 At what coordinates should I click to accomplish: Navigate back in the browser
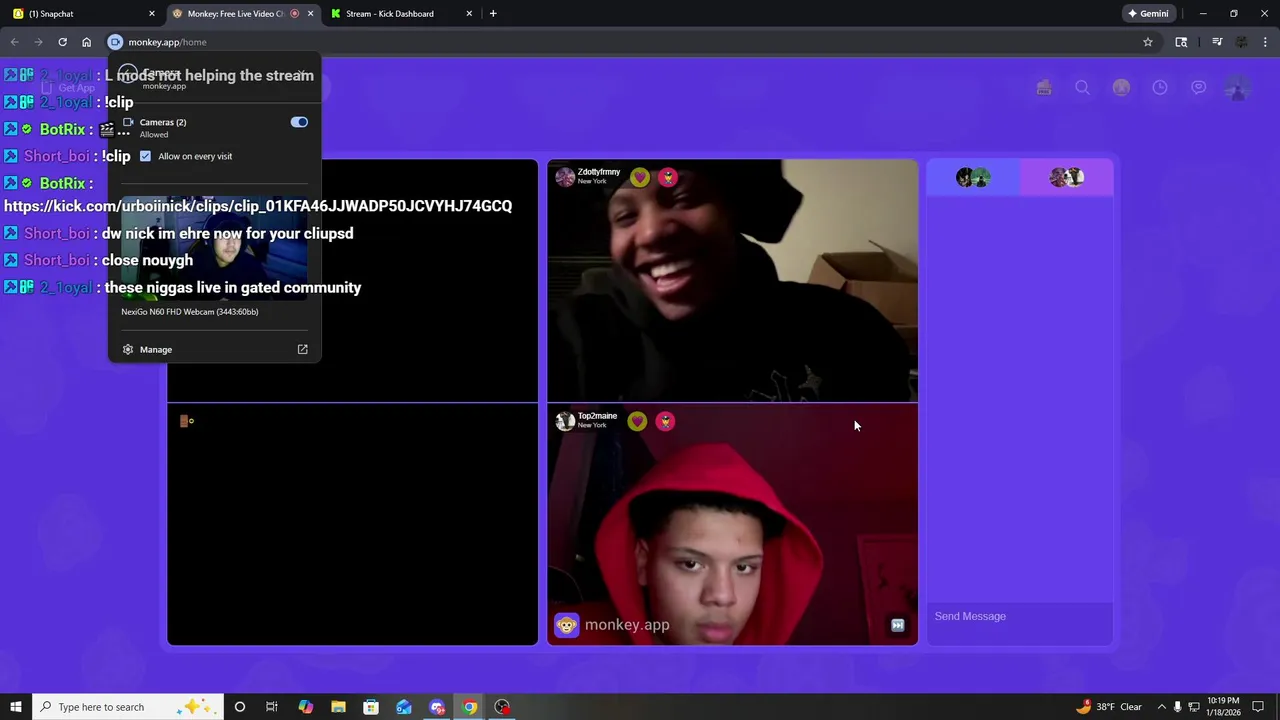pos(14,42)
